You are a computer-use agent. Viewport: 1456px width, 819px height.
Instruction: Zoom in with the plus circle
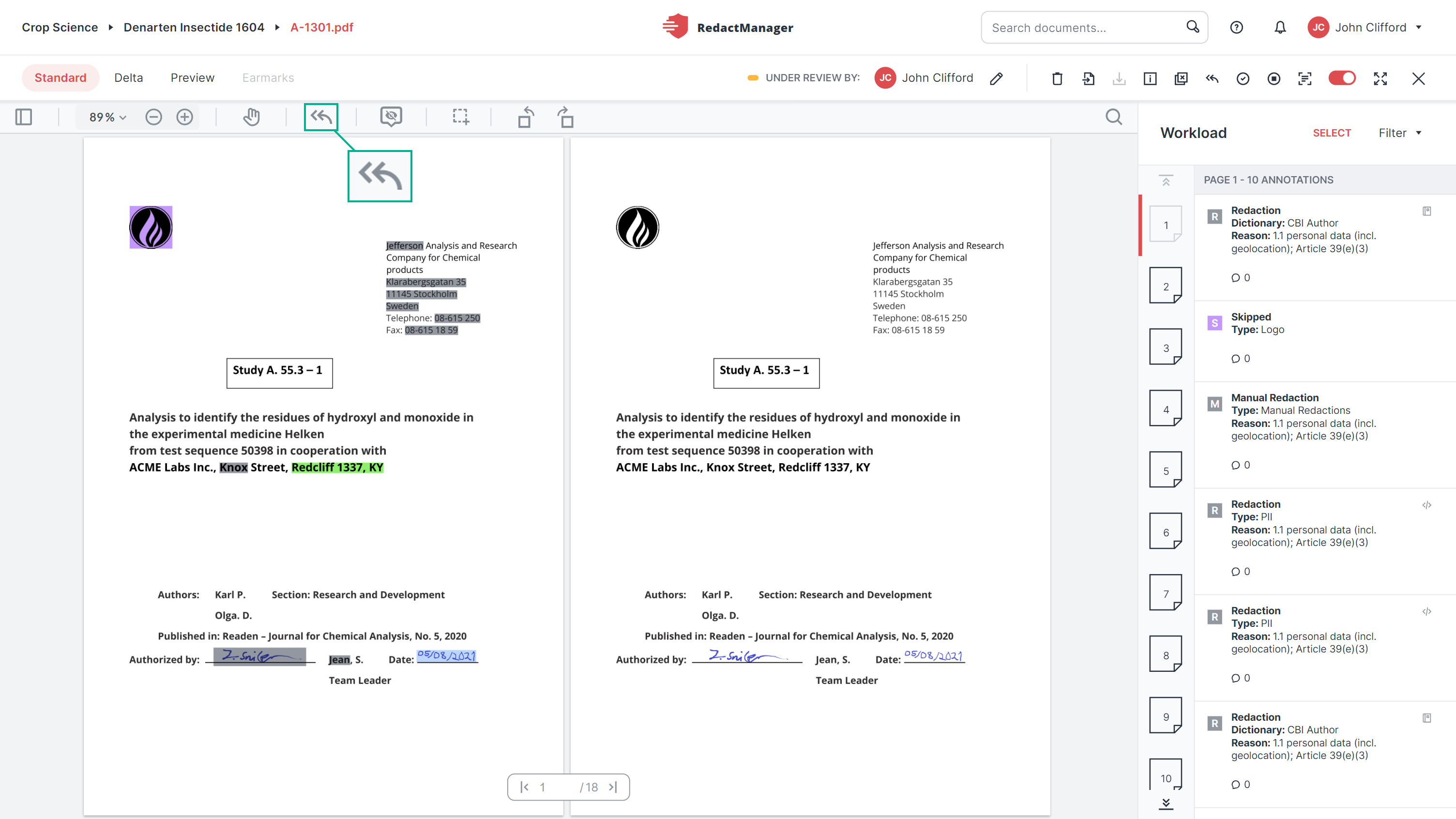tap(185, 117)
